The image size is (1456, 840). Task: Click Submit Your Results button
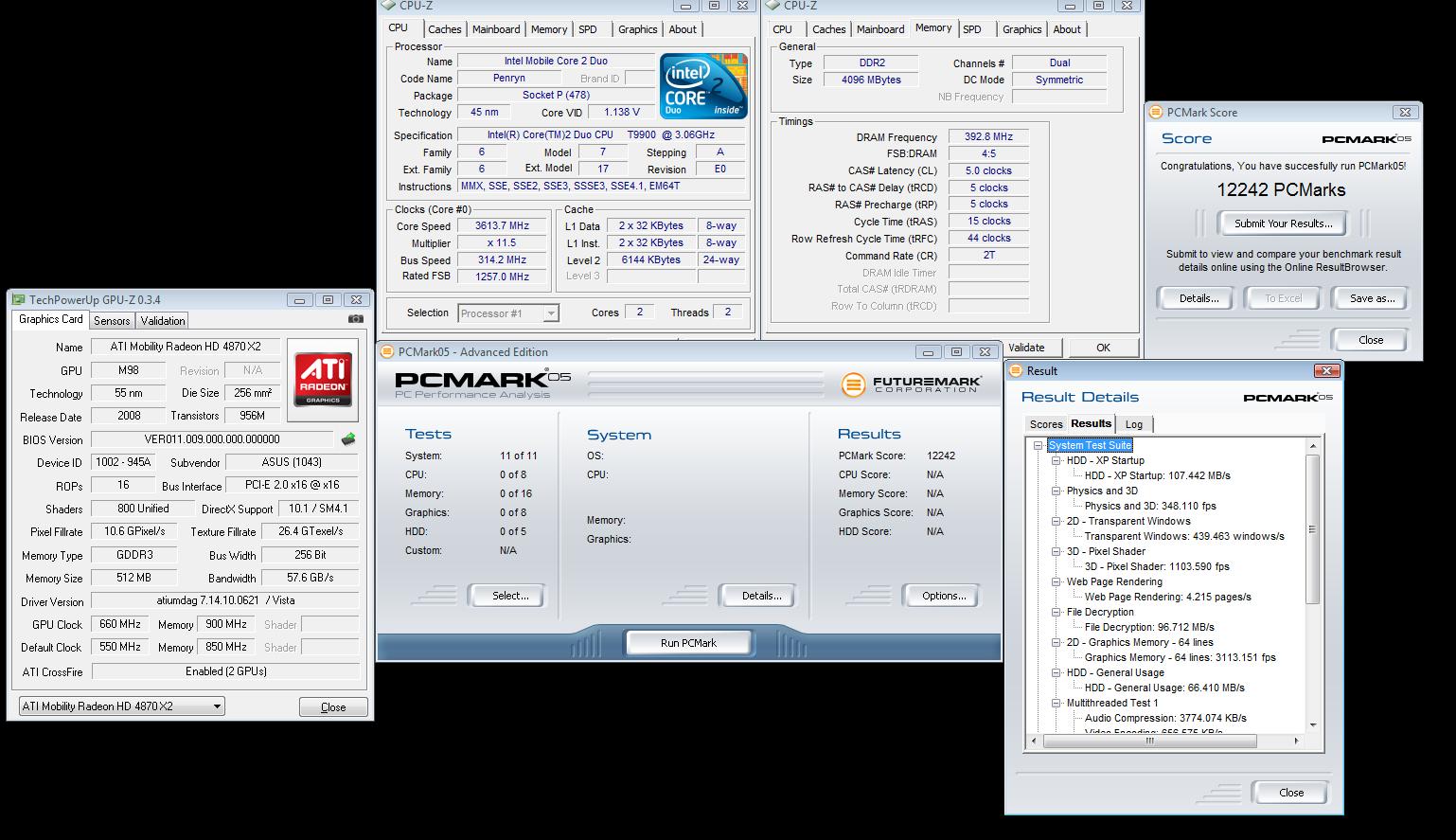[x=1283, y=223]
